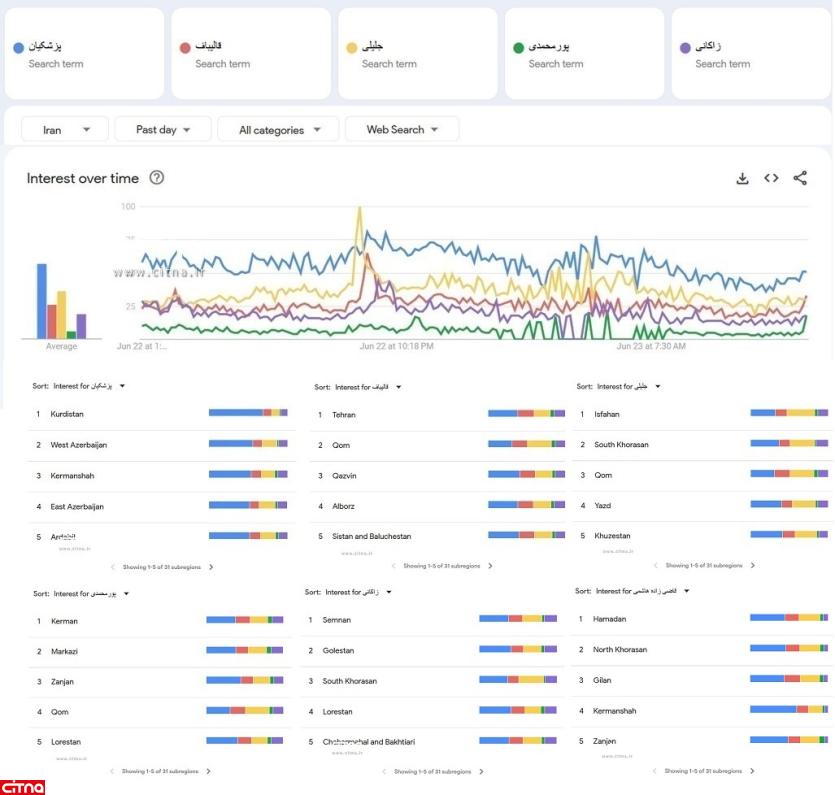
Task: Open the Iran country dropdown
Action: coord(64,130)
